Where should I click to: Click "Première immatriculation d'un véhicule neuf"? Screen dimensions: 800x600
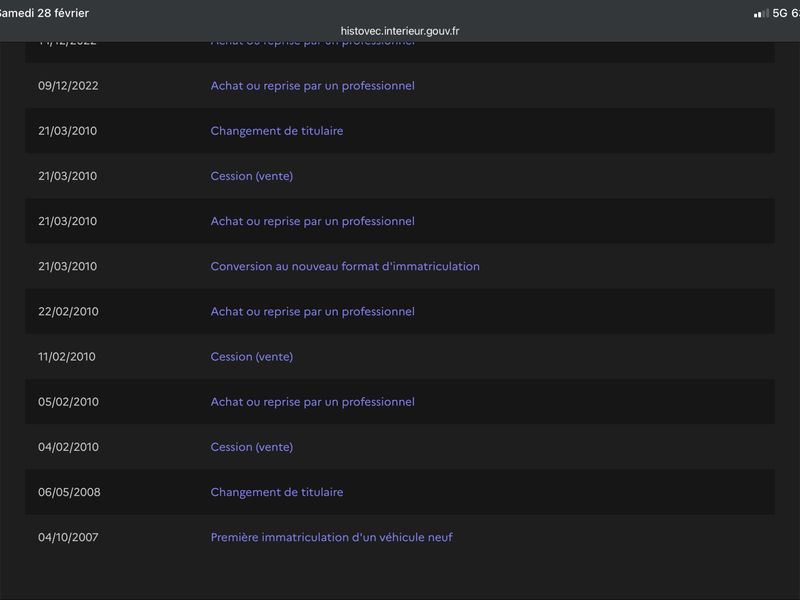[331, 537]
